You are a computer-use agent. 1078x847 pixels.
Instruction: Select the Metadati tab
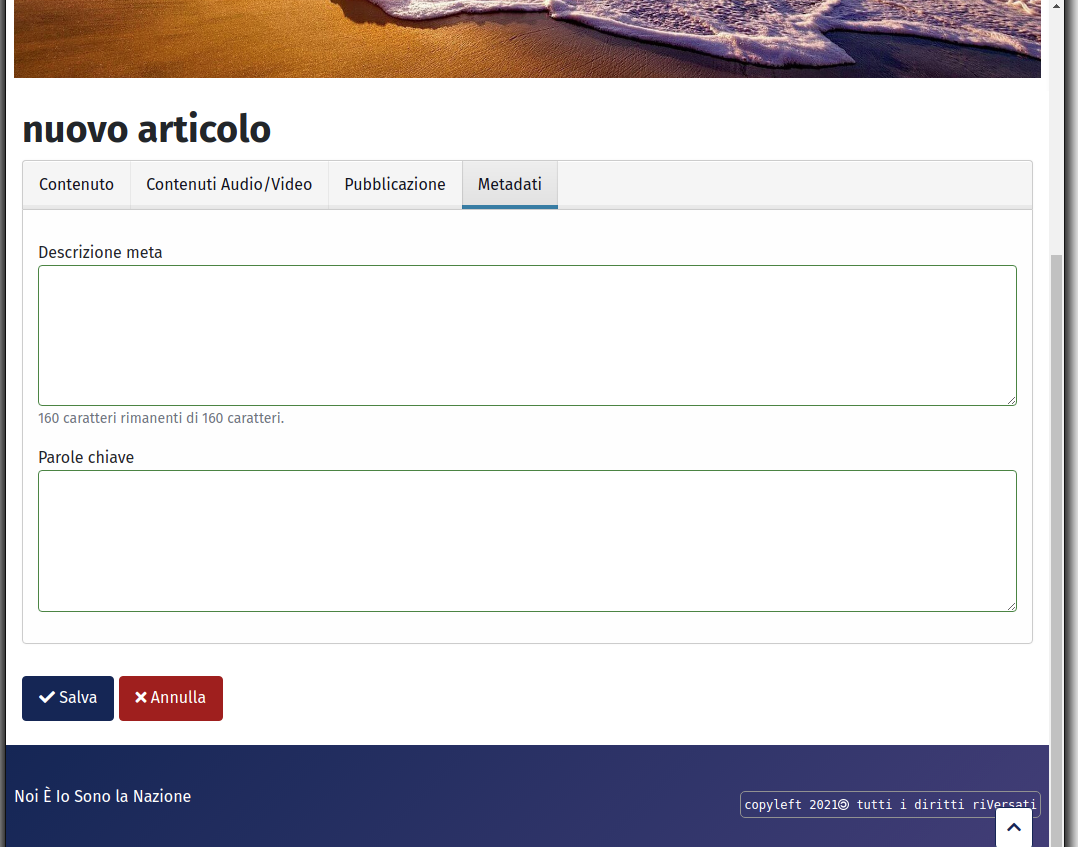point(509,185)
